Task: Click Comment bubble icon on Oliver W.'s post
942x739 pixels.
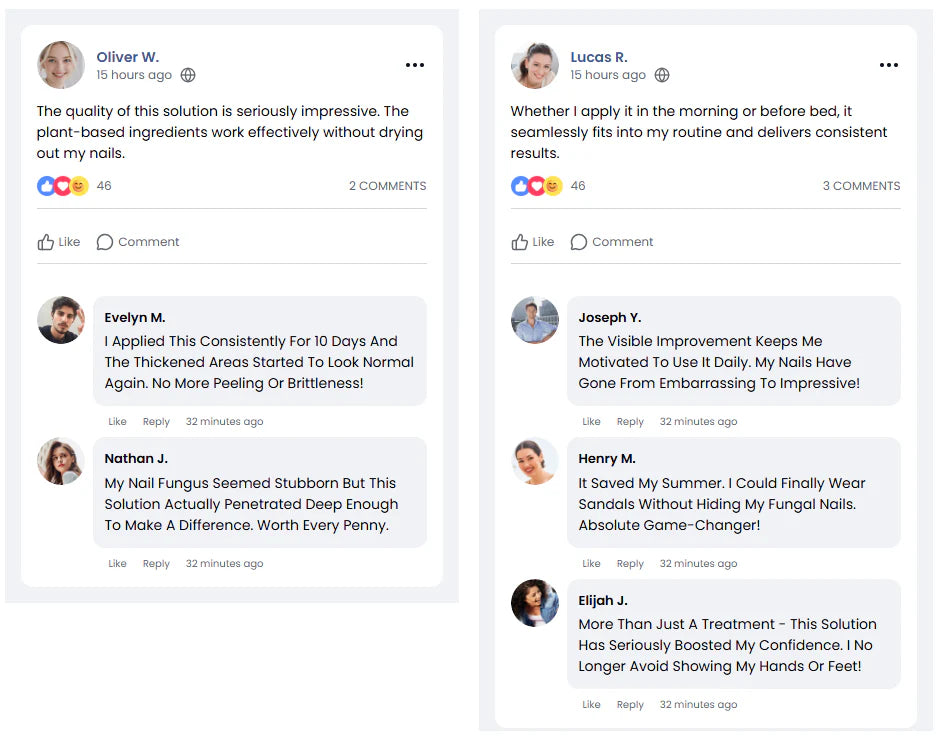Action: point(105,242)
